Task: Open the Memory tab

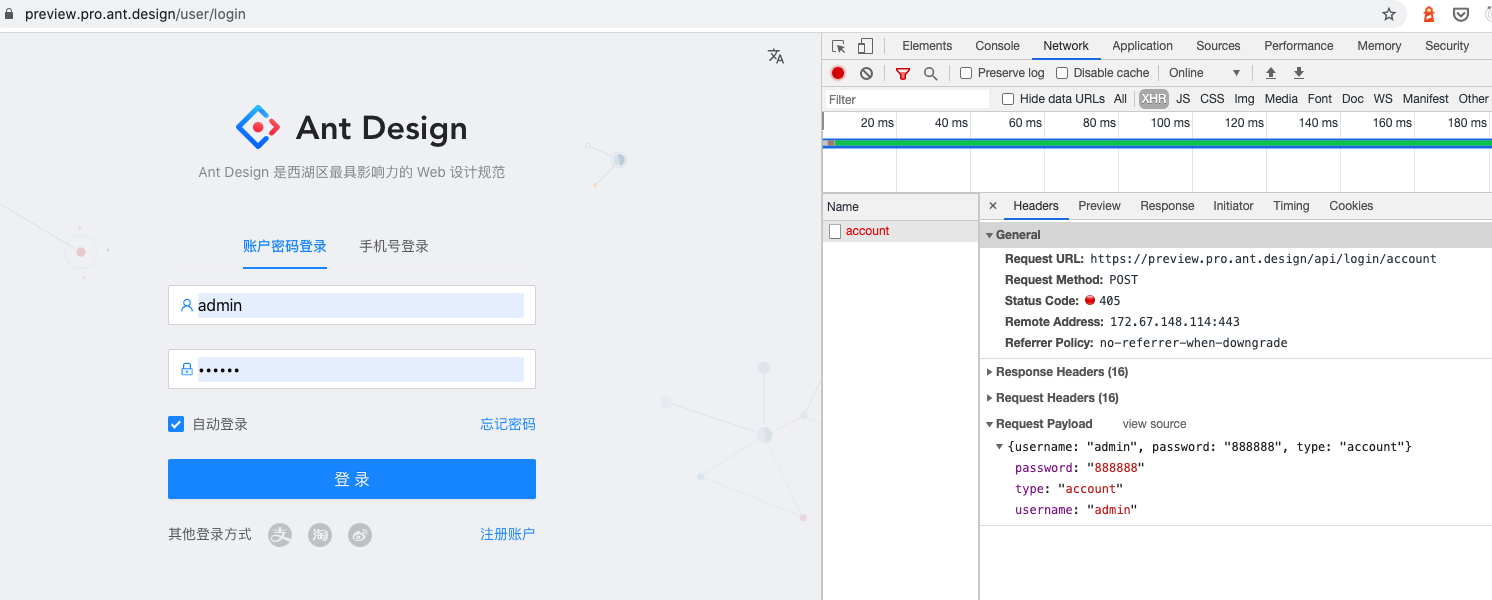Action: 1379,46
